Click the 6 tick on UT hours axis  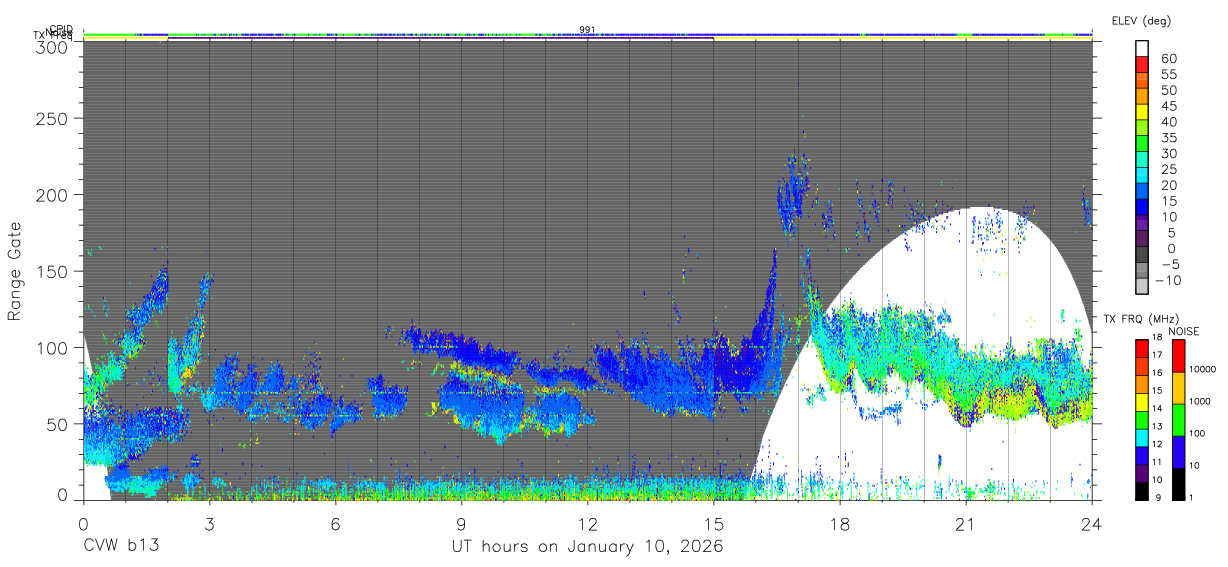click(335, 523)
